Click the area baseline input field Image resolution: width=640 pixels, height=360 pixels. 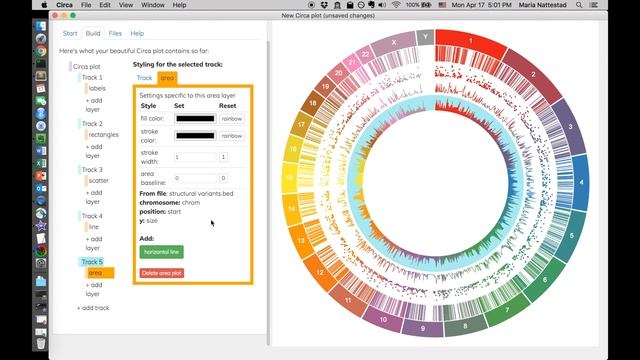(x=195, y=178)
